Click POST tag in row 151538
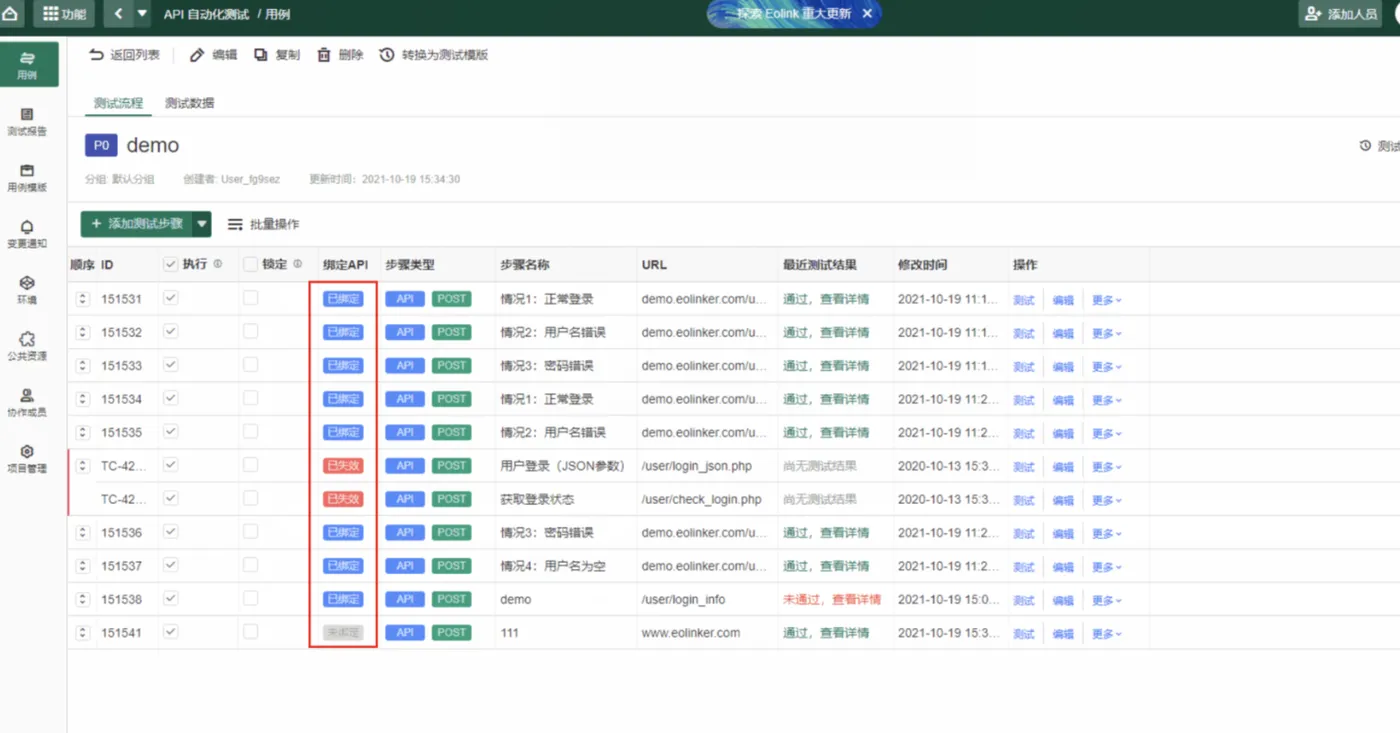This screenshot has height=733, width=1400. tap(452, 599)
